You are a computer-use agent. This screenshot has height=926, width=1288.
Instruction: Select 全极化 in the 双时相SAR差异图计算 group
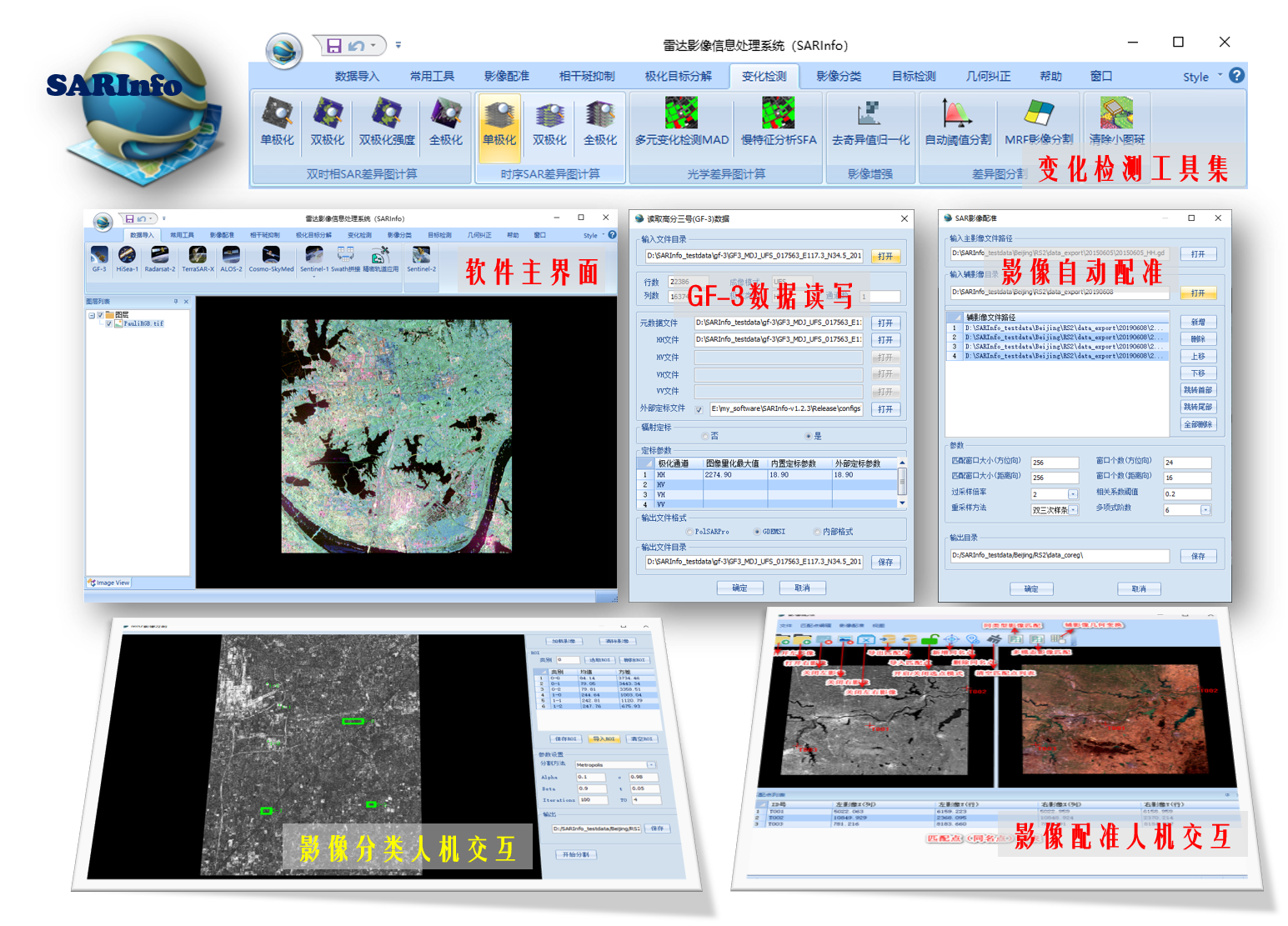tap(446, 123)
